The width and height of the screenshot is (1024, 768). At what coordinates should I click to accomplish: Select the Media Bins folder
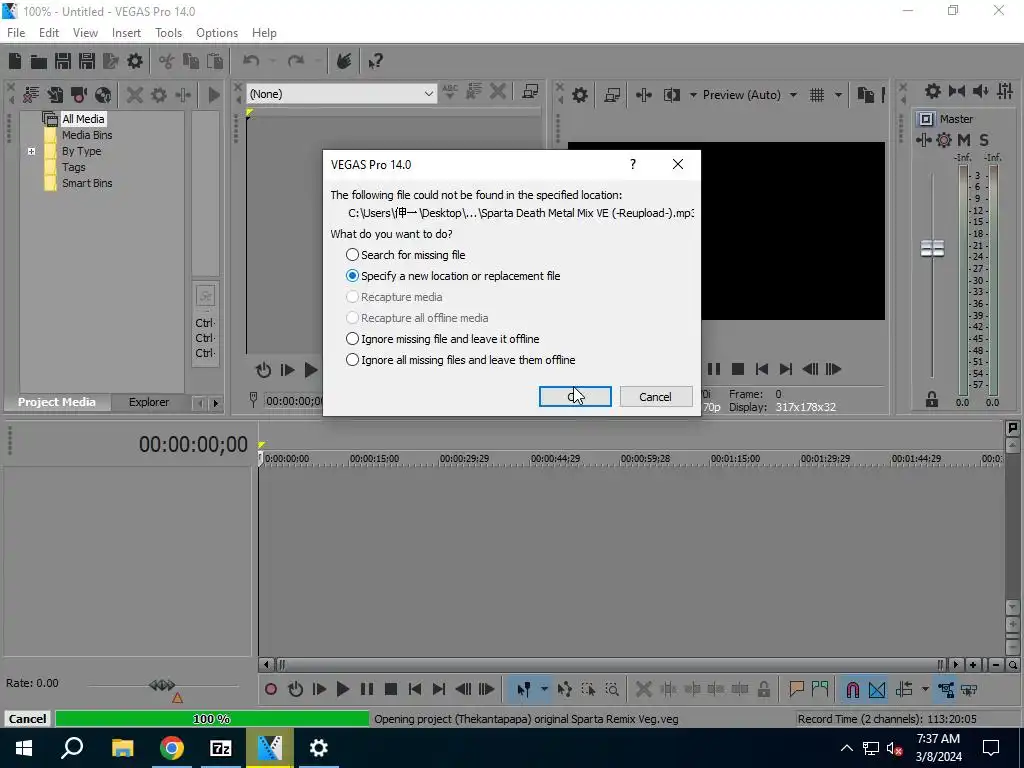(87, 135)
